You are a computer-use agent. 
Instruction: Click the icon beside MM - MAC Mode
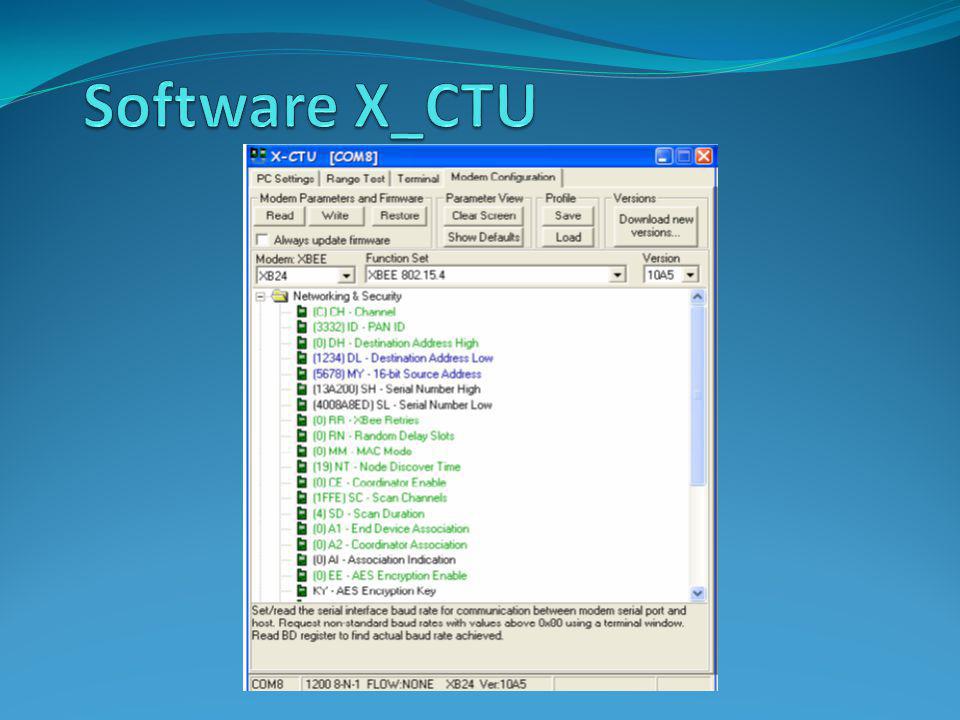tap(301, 451)
